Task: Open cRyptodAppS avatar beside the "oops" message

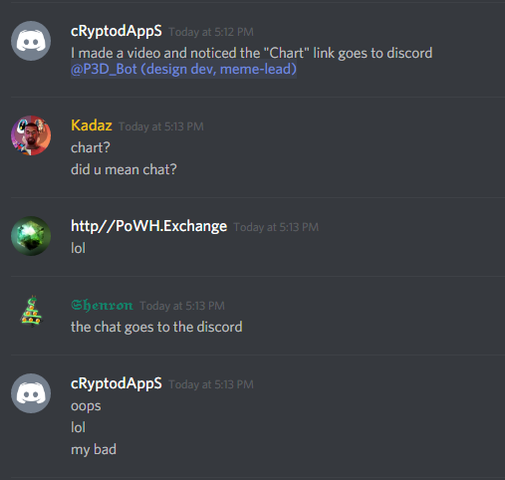Action: point(31,393)
